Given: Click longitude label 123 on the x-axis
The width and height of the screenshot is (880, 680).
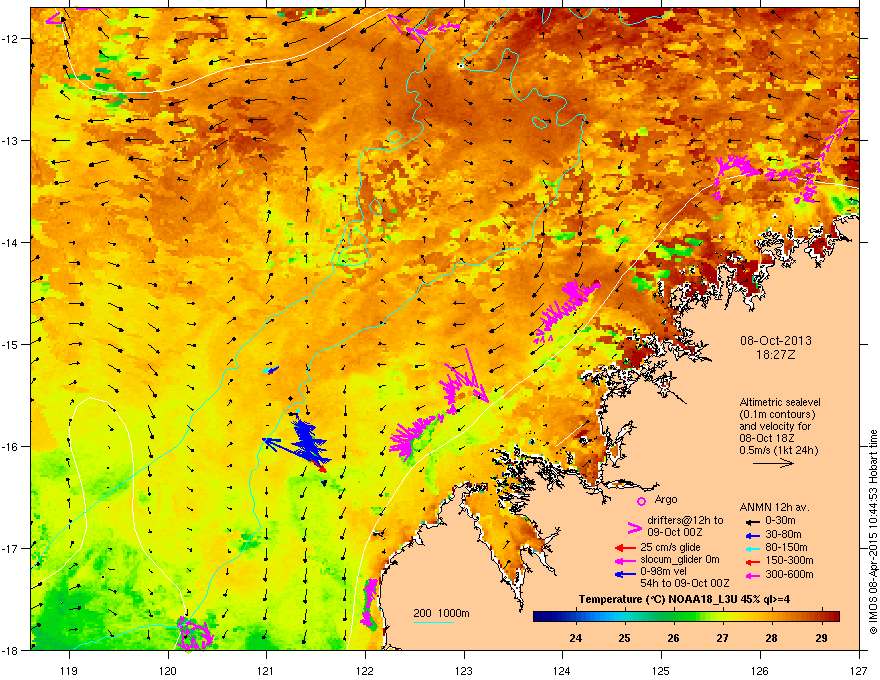Looking at the screenshot, I should click(464, 670).
